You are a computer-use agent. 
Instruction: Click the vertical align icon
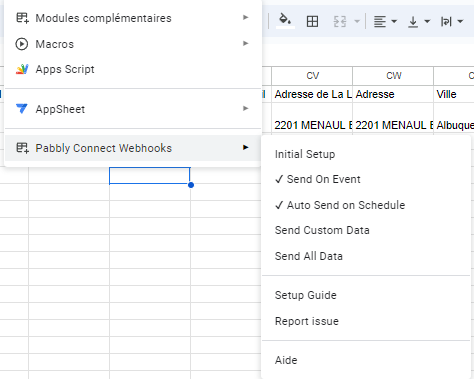pos(413,22)
